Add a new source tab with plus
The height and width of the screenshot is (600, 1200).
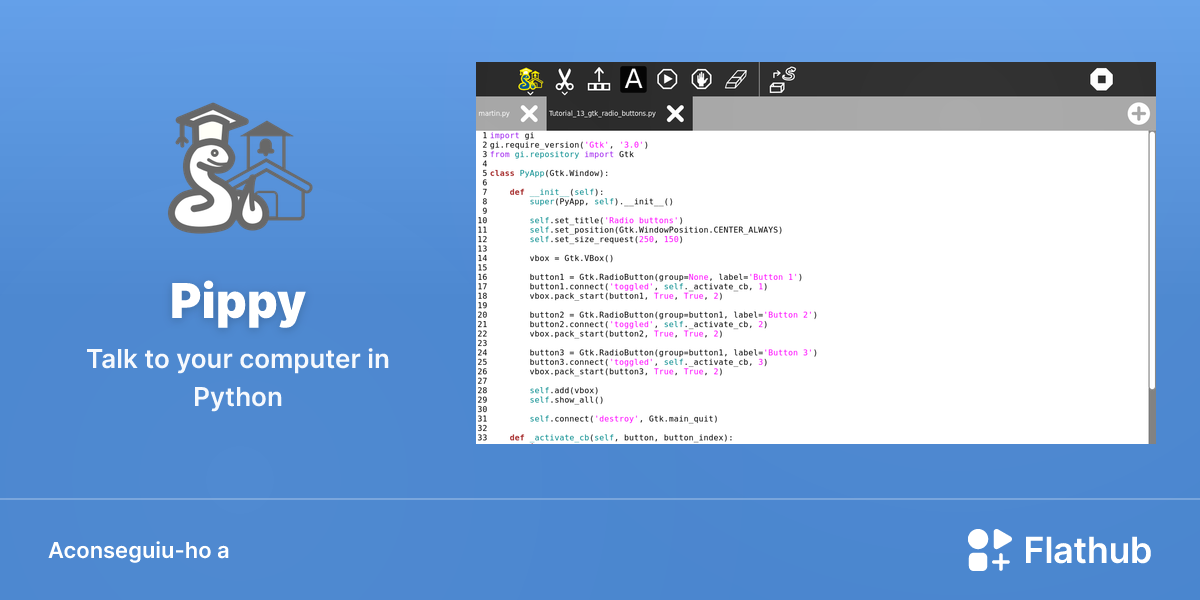pyautogui.click(x=1138, y=113)
